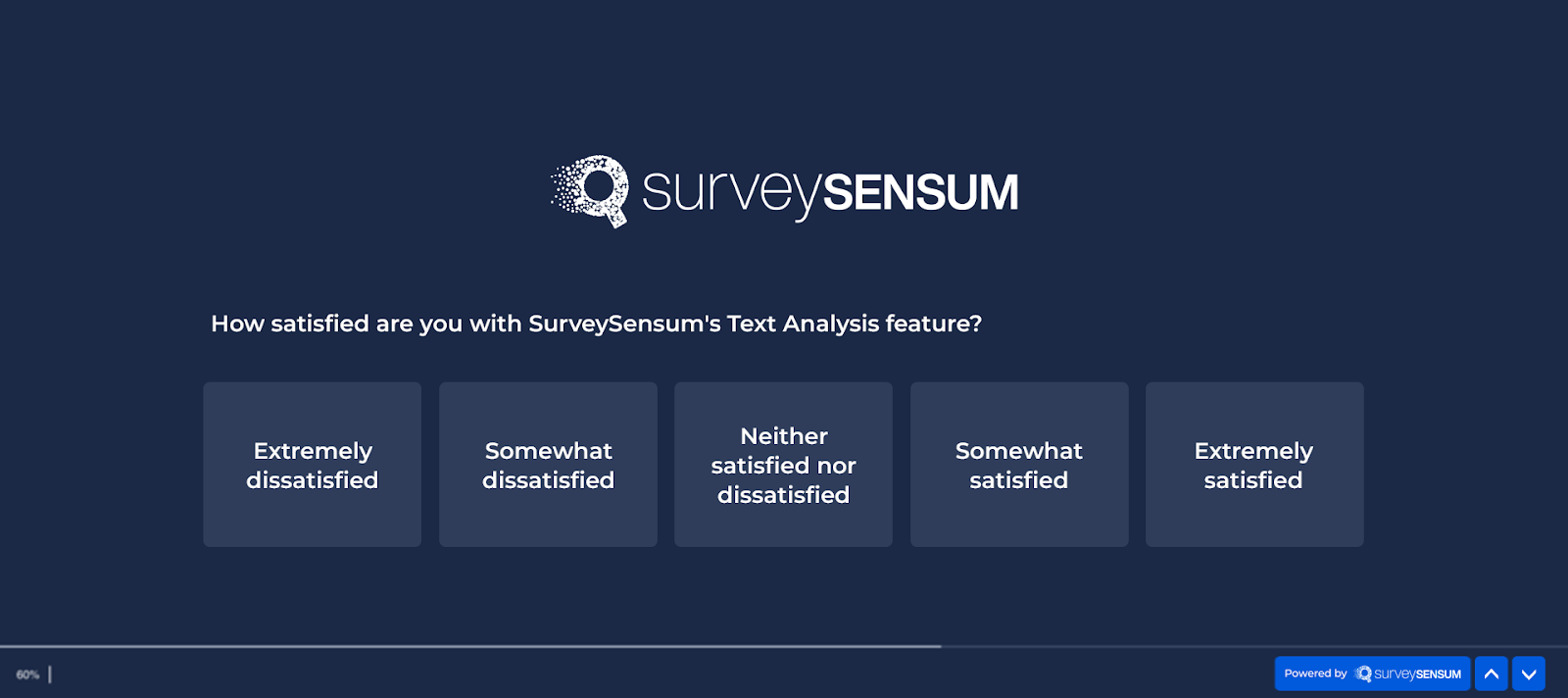Click the 60% progress label

[29, 673]
